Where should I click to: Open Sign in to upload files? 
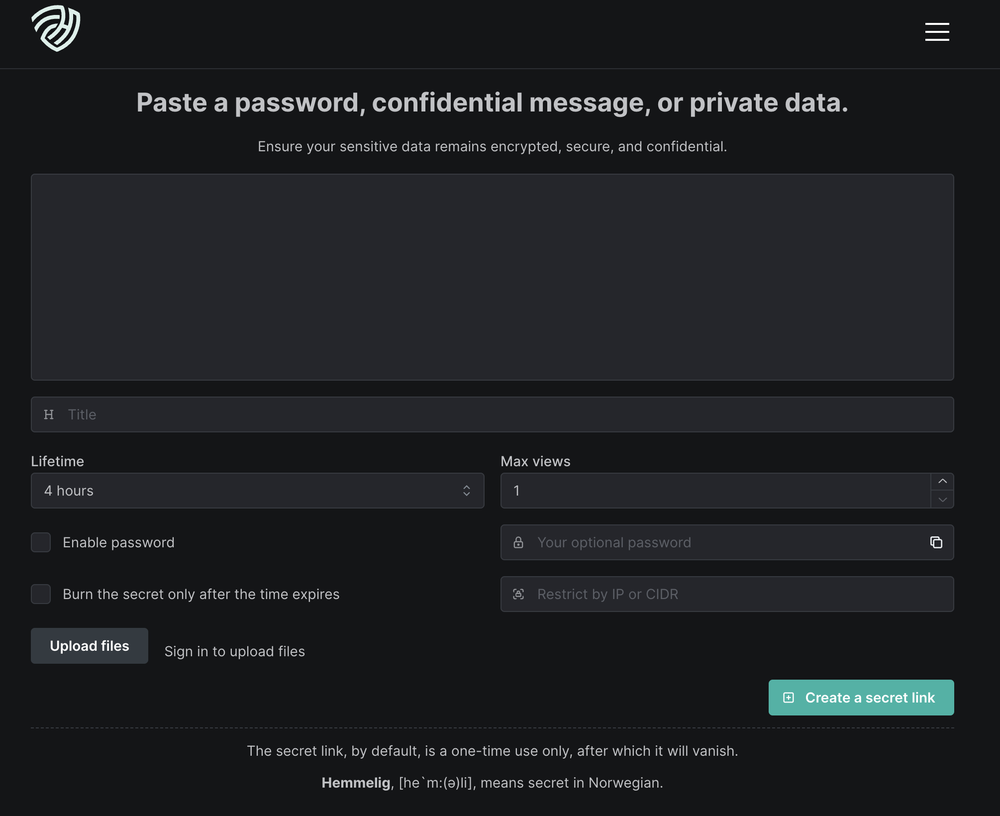(234, 651)
